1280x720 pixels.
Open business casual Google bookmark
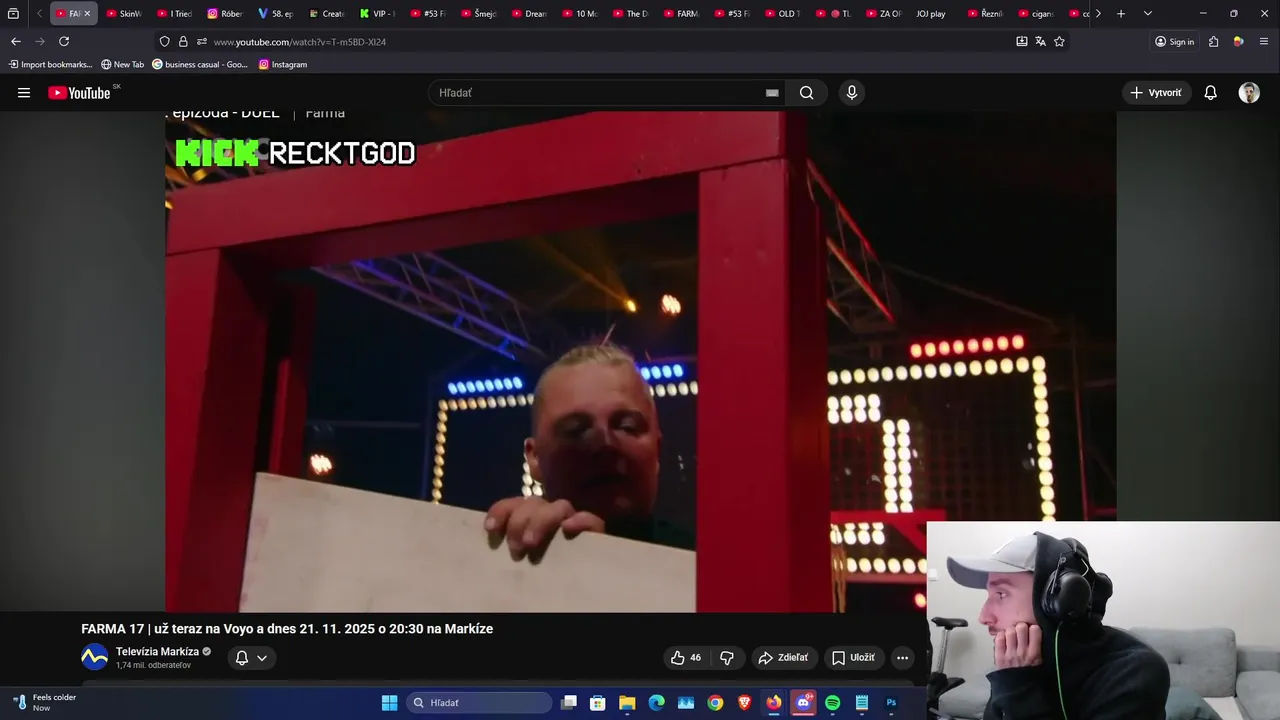pos(200,64)
